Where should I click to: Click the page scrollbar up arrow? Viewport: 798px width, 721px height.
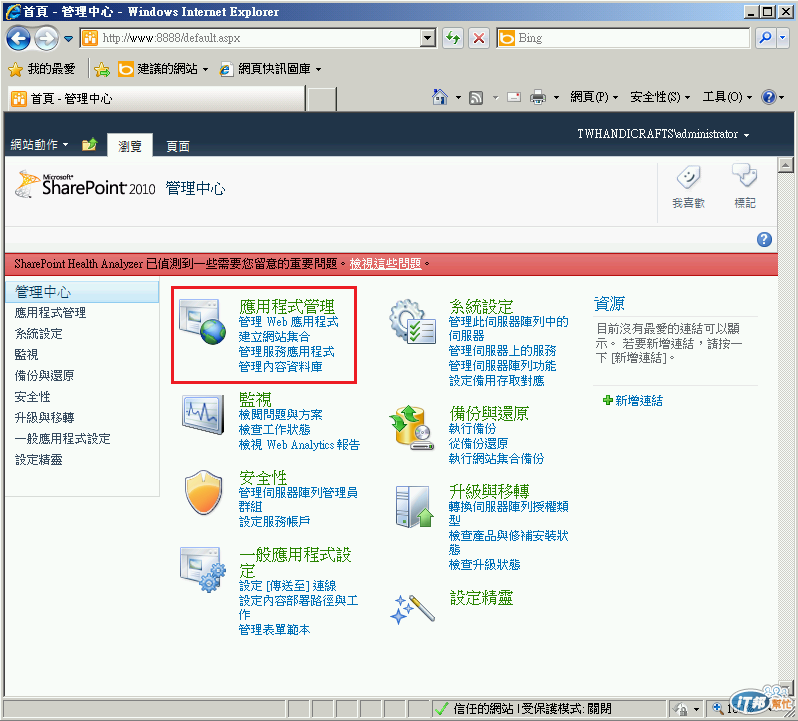point(785,165)
